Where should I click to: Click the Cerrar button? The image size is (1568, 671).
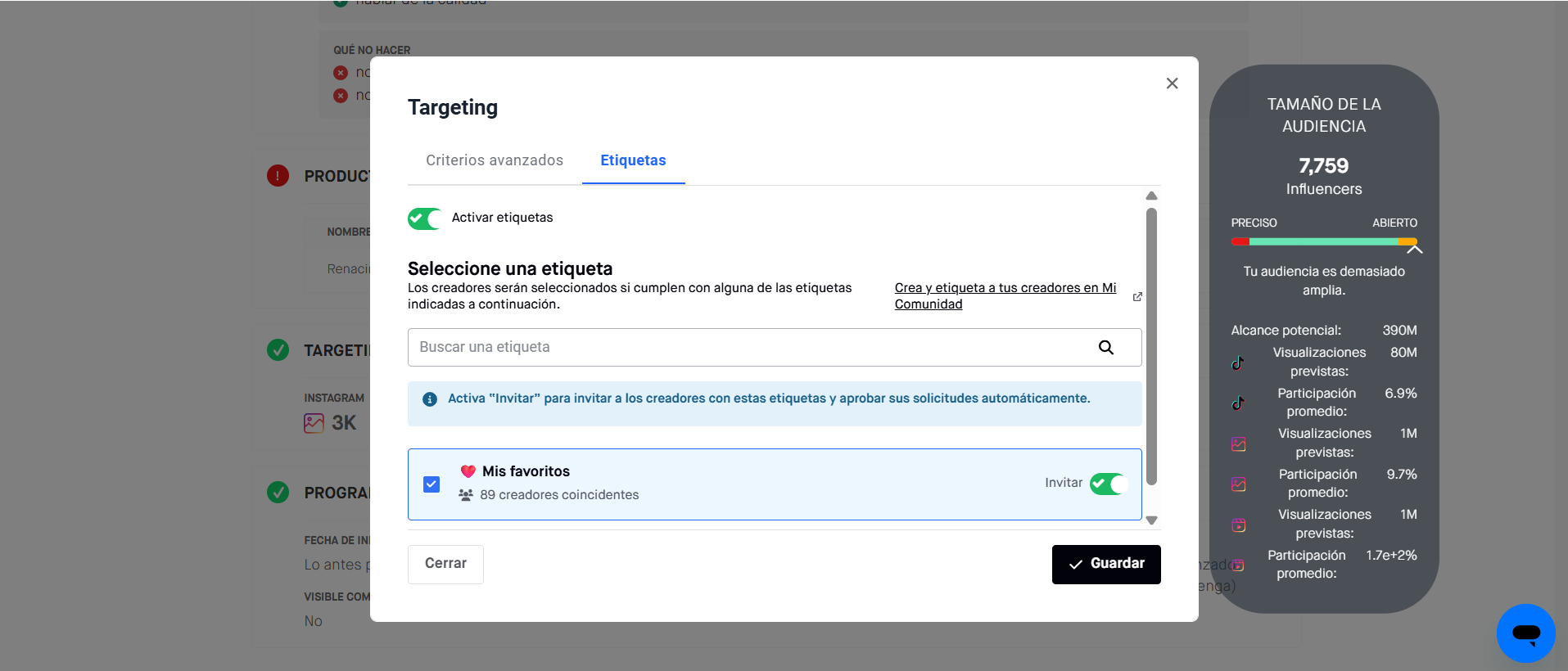tap(445, 564)
